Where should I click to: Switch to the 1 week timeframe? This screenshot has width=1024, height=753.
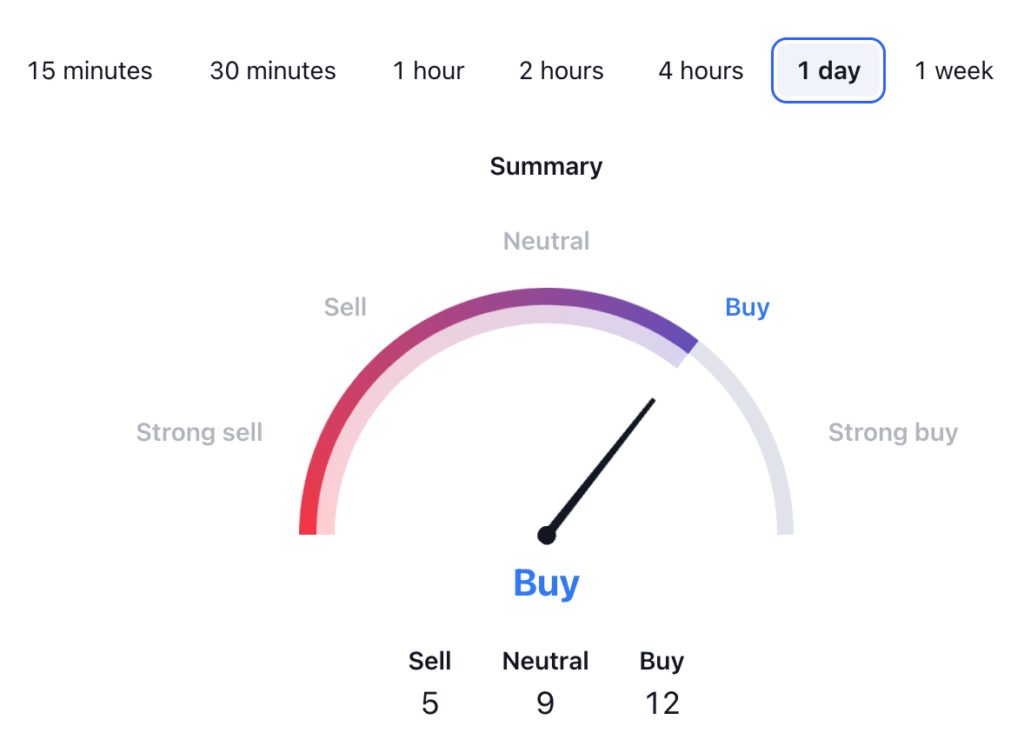point(954,71)
